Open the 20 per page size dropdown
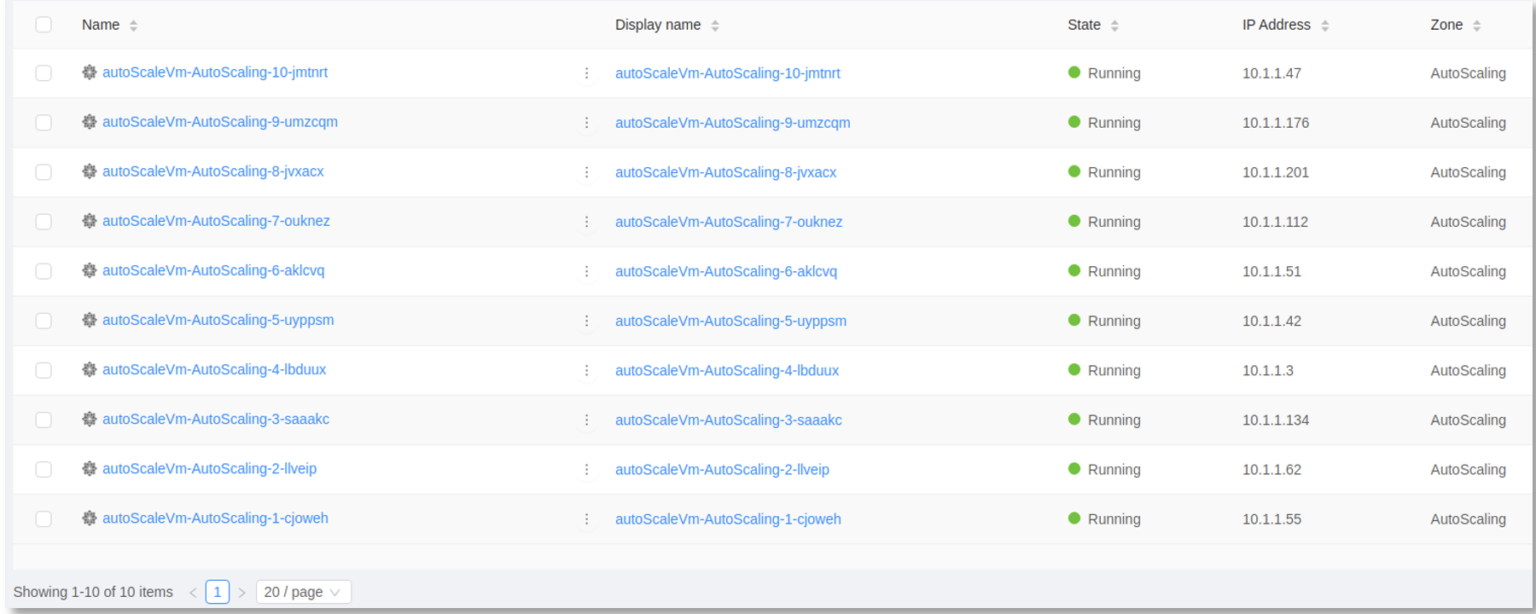The width and height of the screenshot is (1536, 614). (303, 591)
